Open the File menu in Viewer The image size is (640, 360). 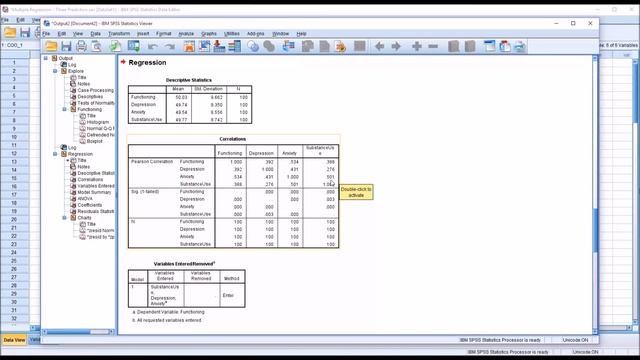46,33
